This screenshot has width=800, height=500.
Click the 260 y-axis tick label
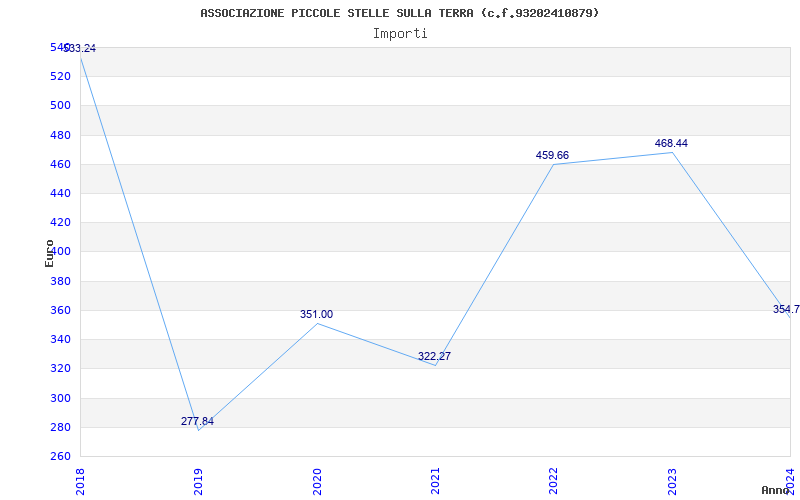coord(60,456)
